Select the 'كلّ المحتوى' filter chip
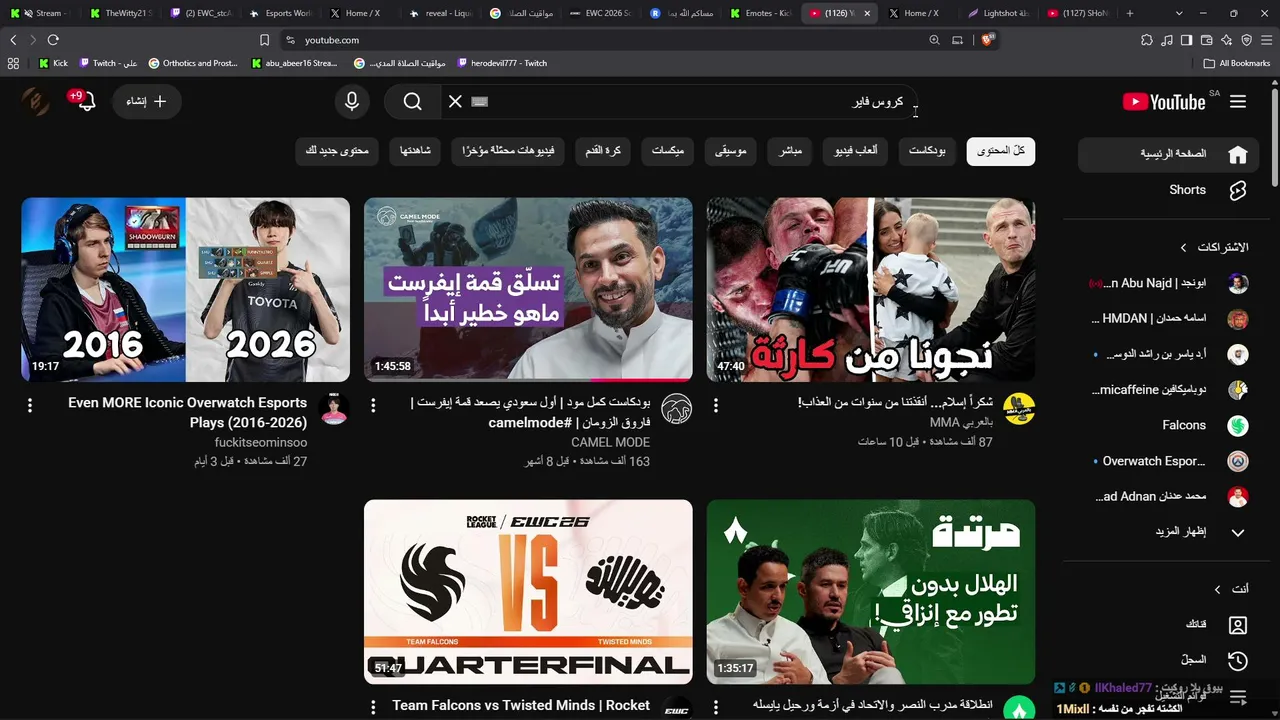This screenshot has height=720, width=1280. [1001, 151]
